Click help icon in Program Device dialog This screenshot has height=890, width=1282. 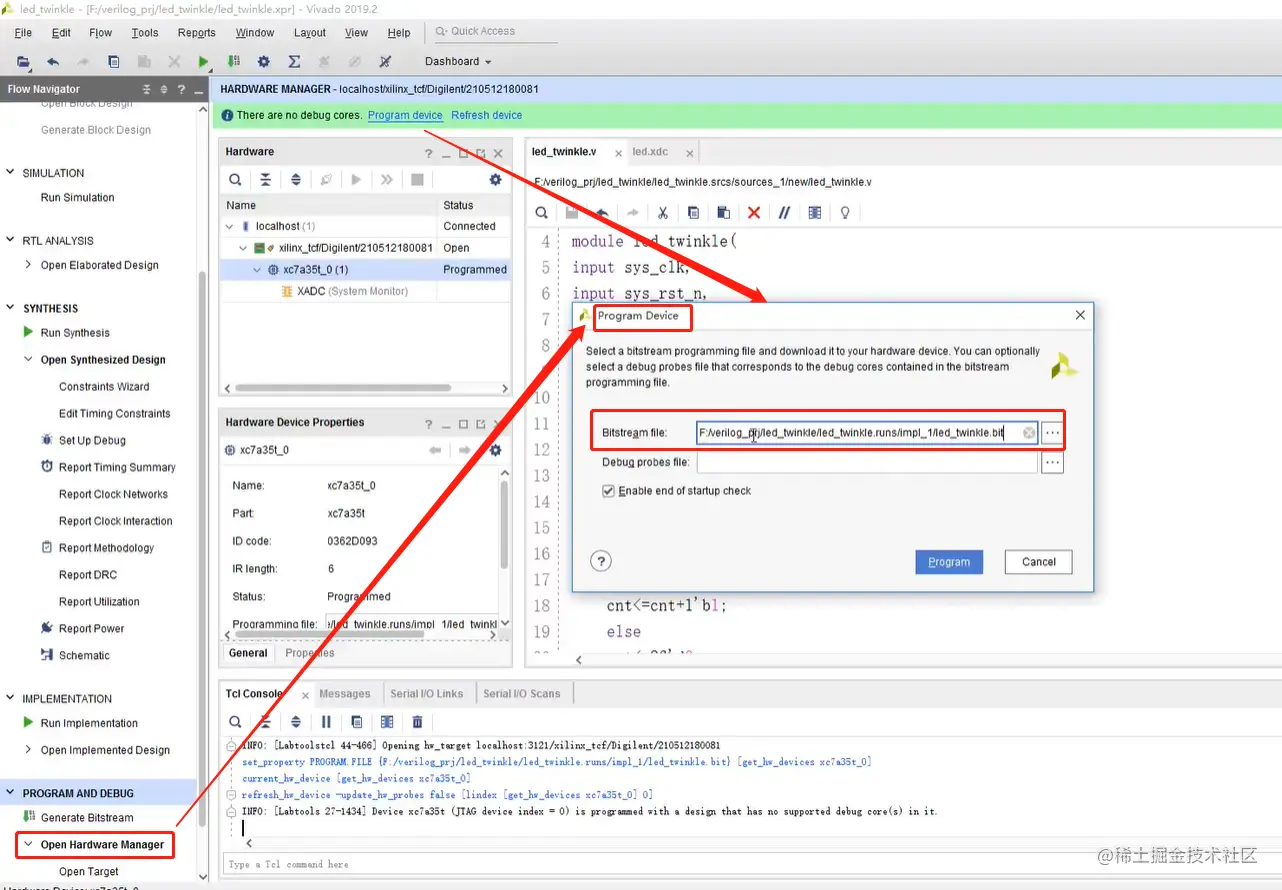[x=601, y=561]
